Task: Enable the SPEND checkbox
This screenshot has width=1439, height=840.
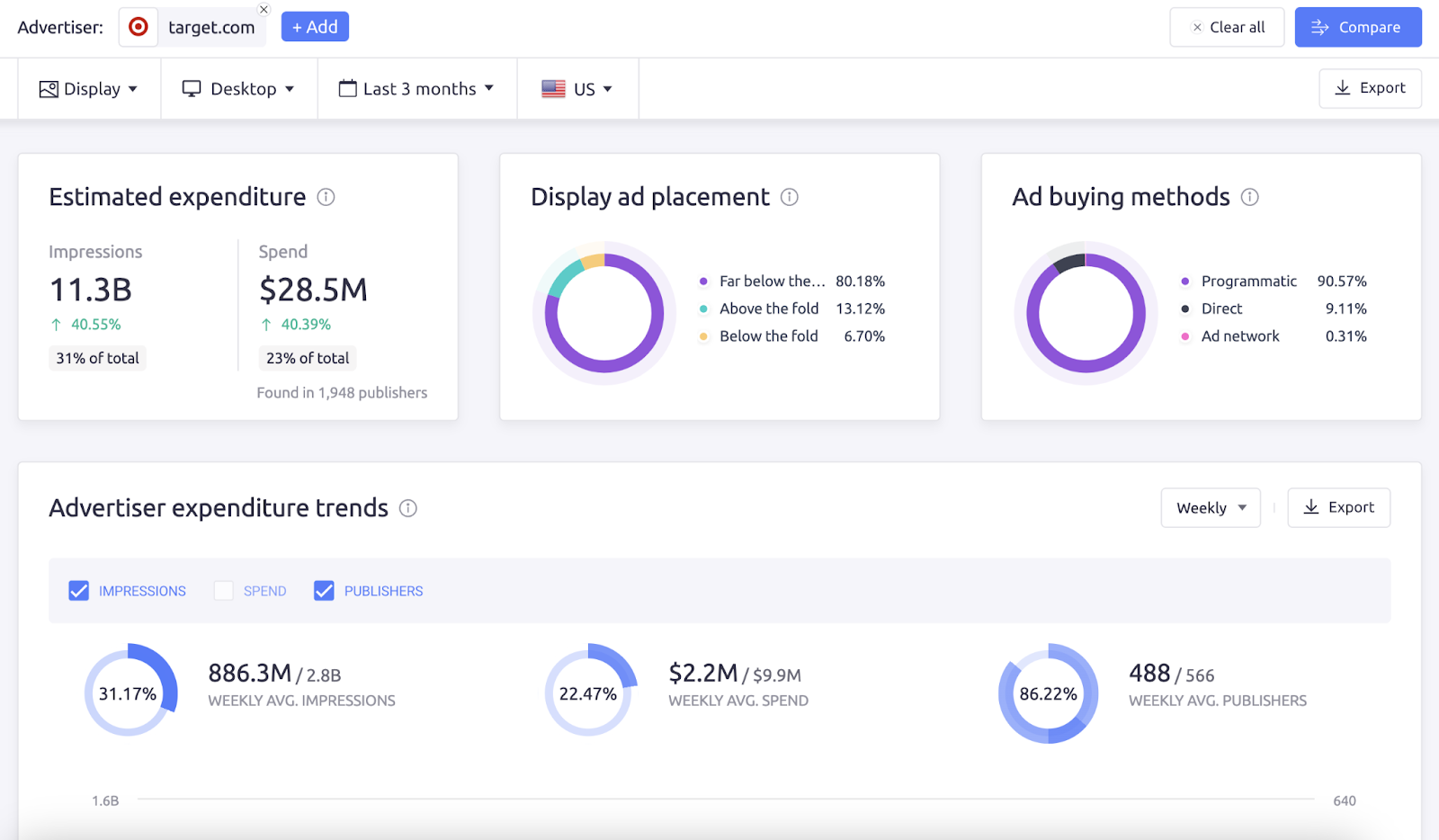Action: pos(223,591)
